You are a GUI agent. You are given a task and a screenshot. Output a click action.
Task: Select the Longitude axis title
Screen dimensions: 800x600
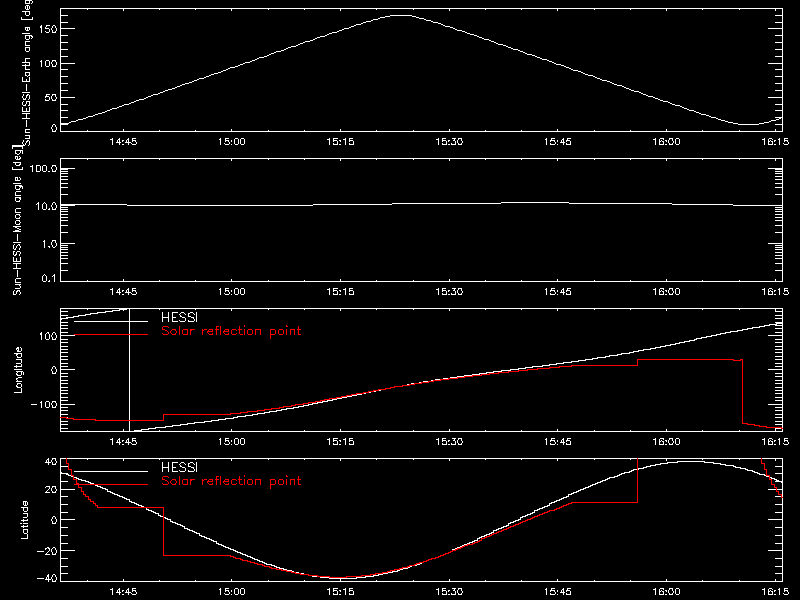click(18, 370)
